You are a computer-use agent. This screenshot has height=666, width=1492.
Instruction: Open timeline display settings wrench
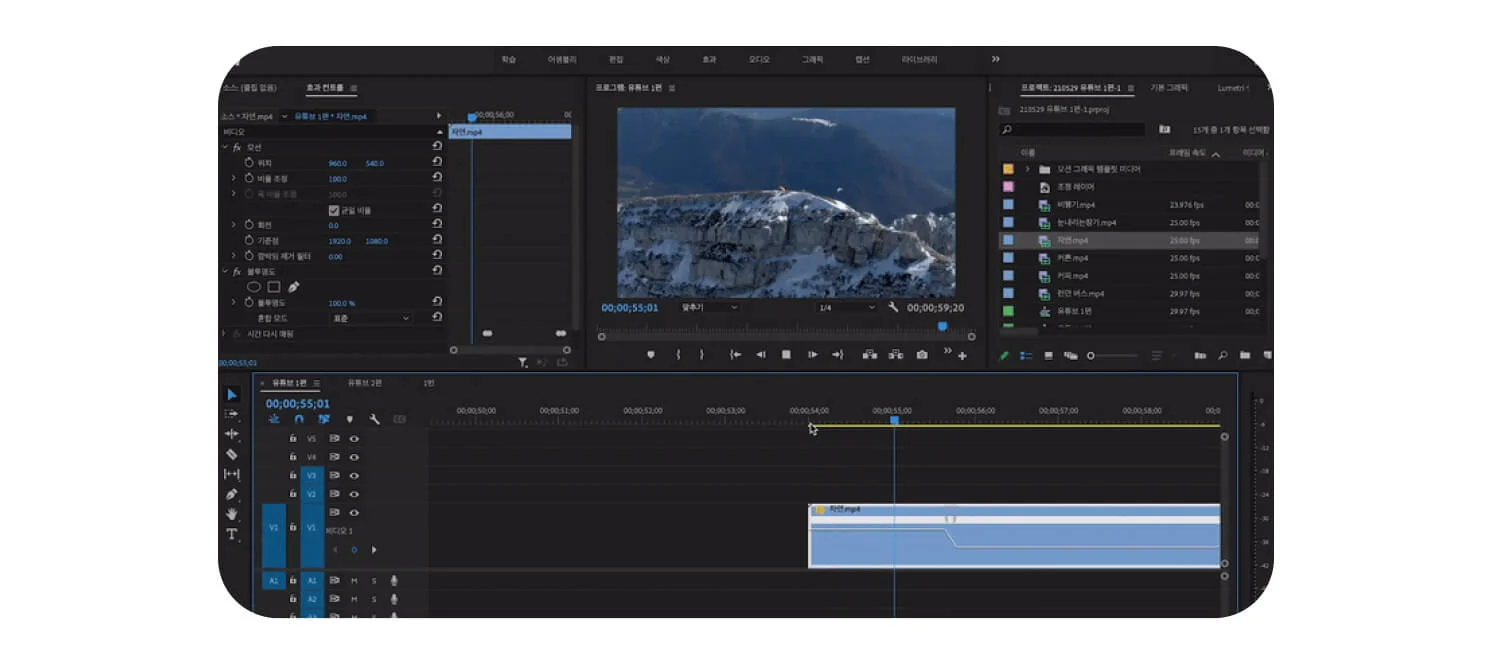(374, 420)
